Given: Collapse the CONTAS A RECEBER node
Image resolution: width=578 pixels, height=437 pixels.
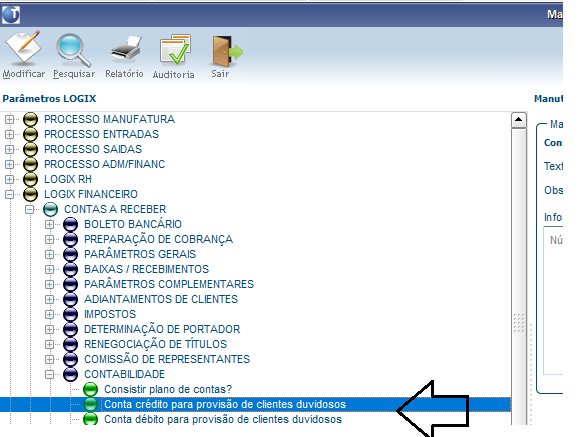Looking at the screenshot, I should tap(29, 209).
